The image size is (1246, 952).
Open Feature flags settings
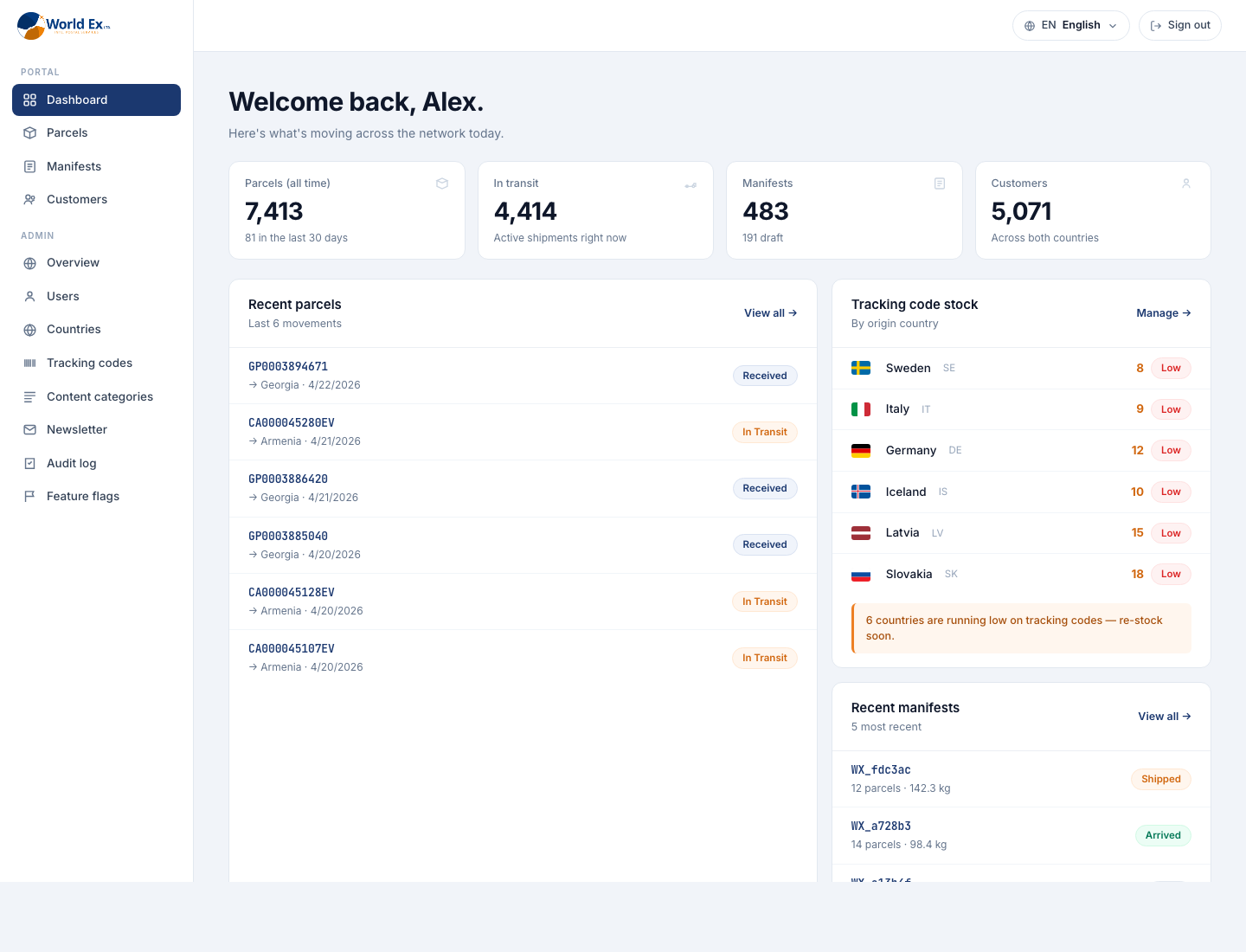click(x=96, y=497)
